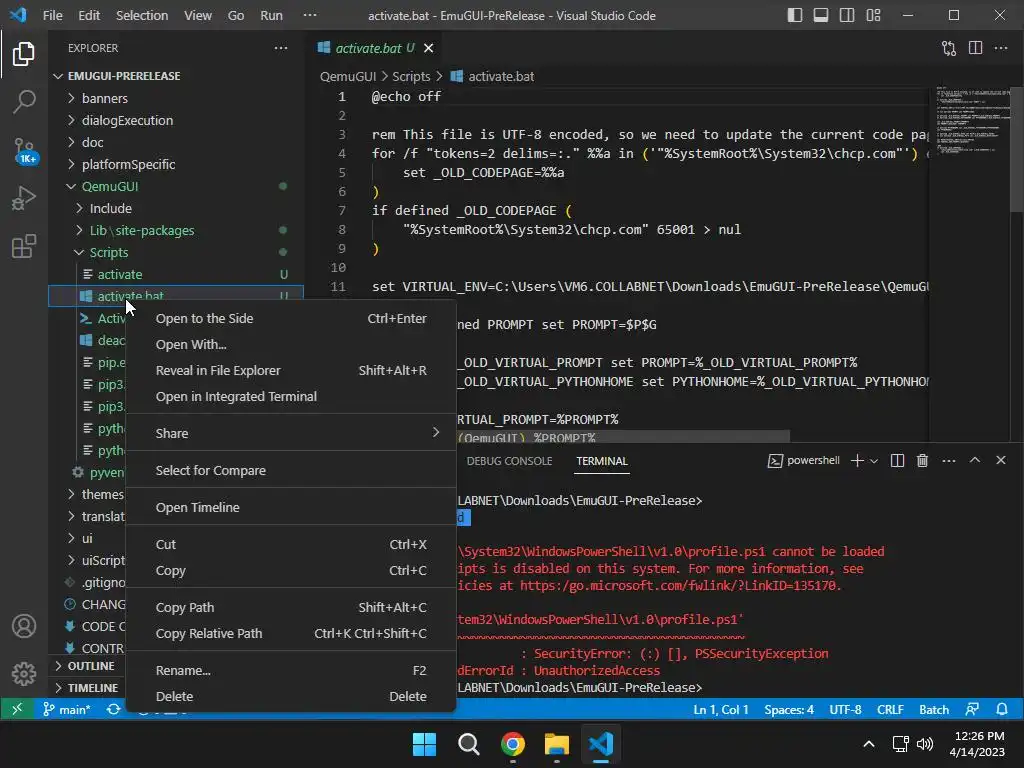Open the Extensions view
The image size is (1024, 768).
(24, 246)
